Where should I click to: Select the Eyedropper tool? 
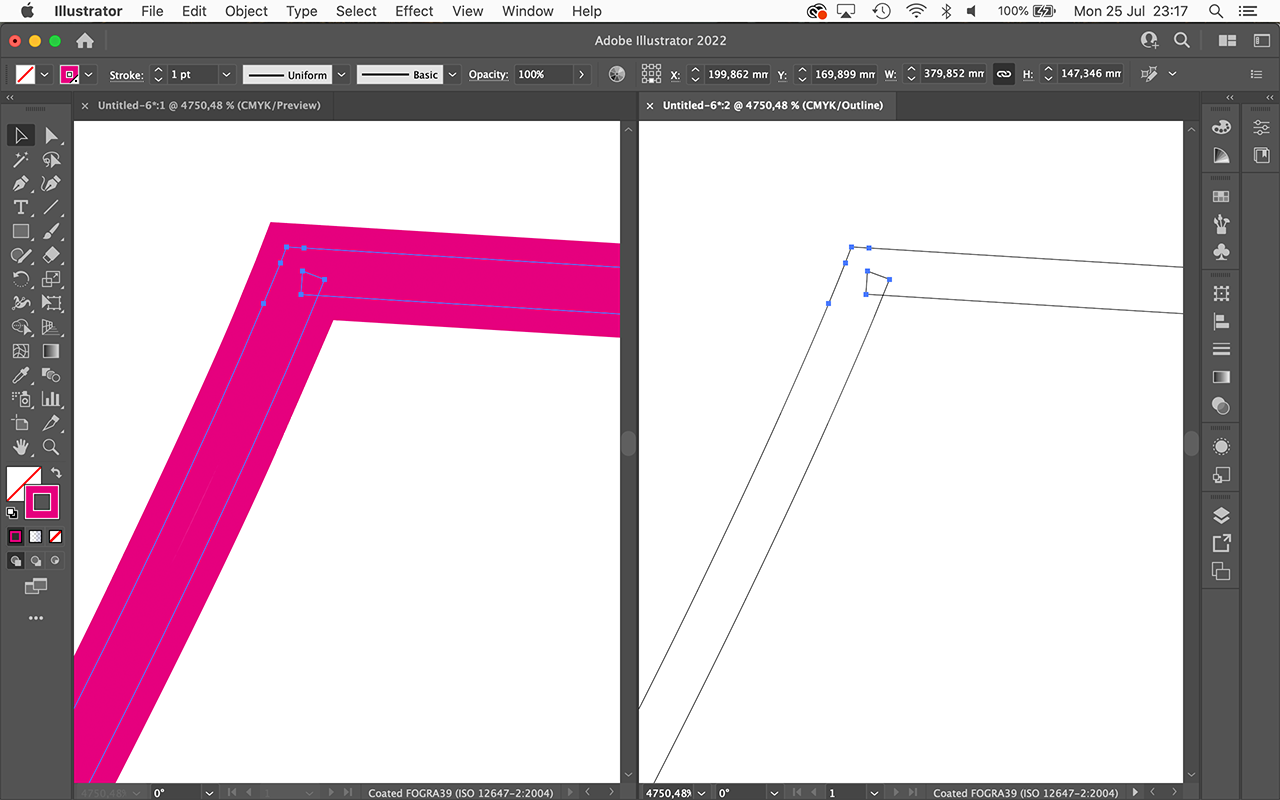[x=20, y=375]
